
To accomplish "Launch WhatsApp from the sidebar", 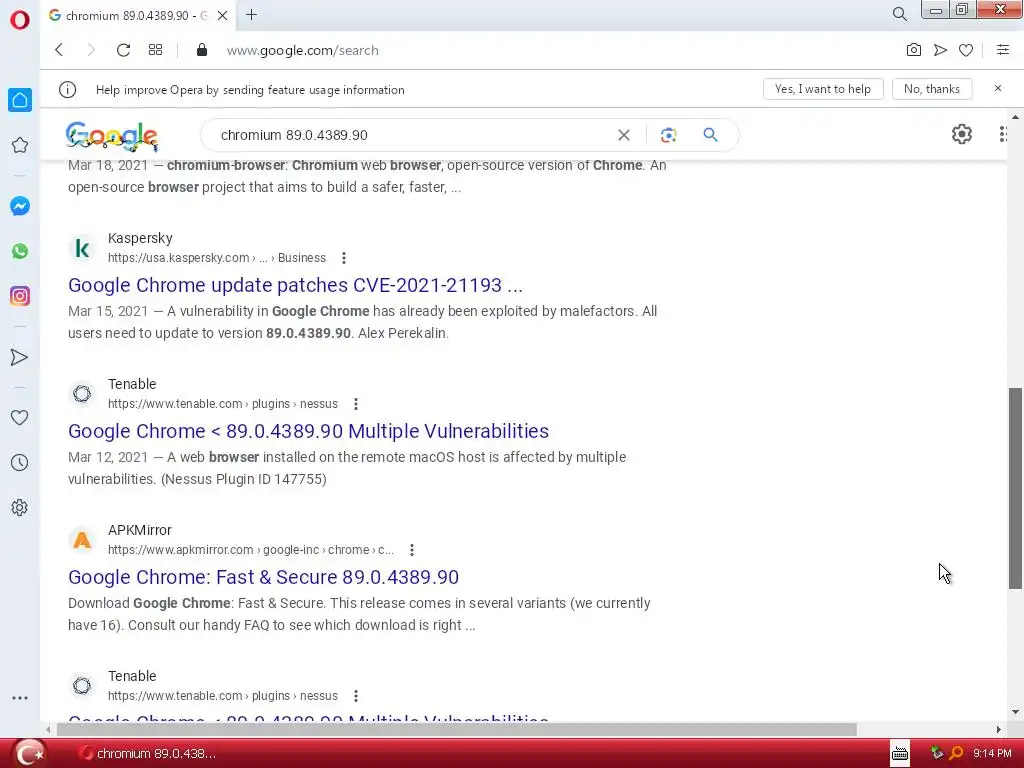I will [x=20, y=251].
